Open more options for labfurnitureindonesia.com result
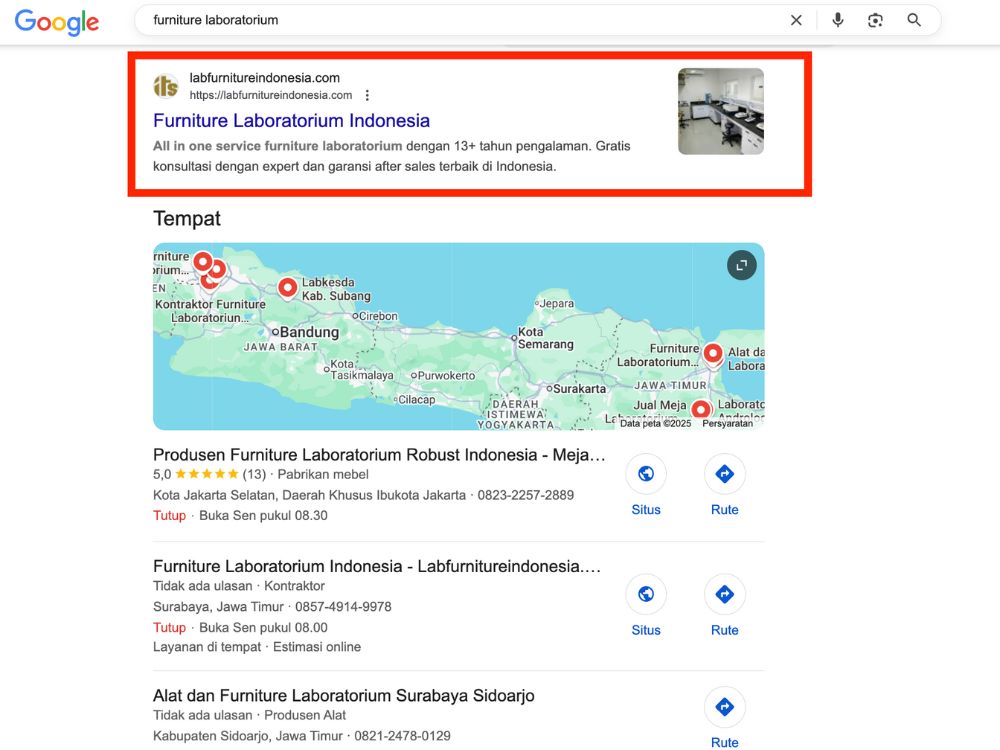 point(367,96)
